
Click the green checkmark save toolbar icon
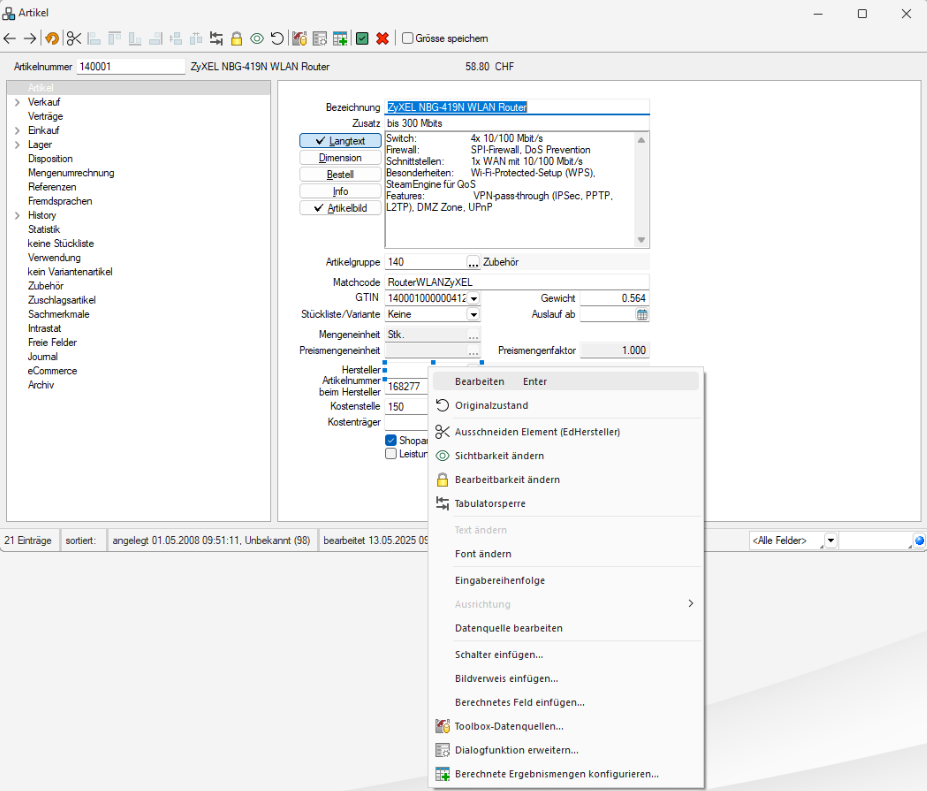click(x=362, y=38)
